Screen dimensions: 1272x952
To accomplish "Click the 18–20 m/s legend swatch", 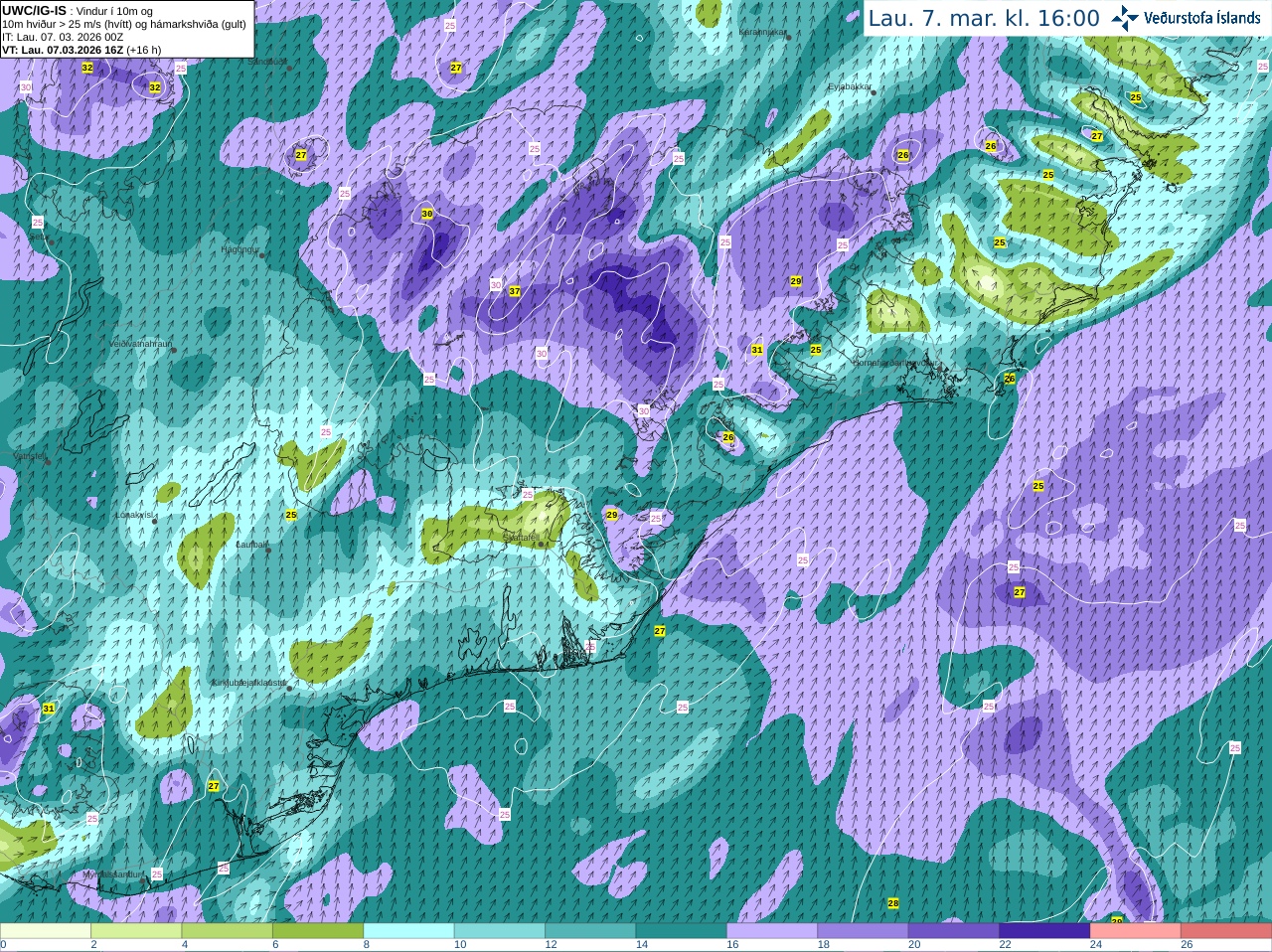I will tap(864, 931).
